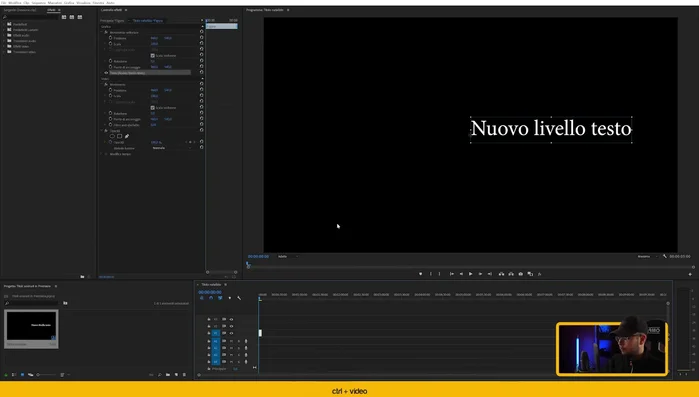Step back one frame in Program monitor
This screenshot has width=699, height=397.
click(x=461, y=274)
